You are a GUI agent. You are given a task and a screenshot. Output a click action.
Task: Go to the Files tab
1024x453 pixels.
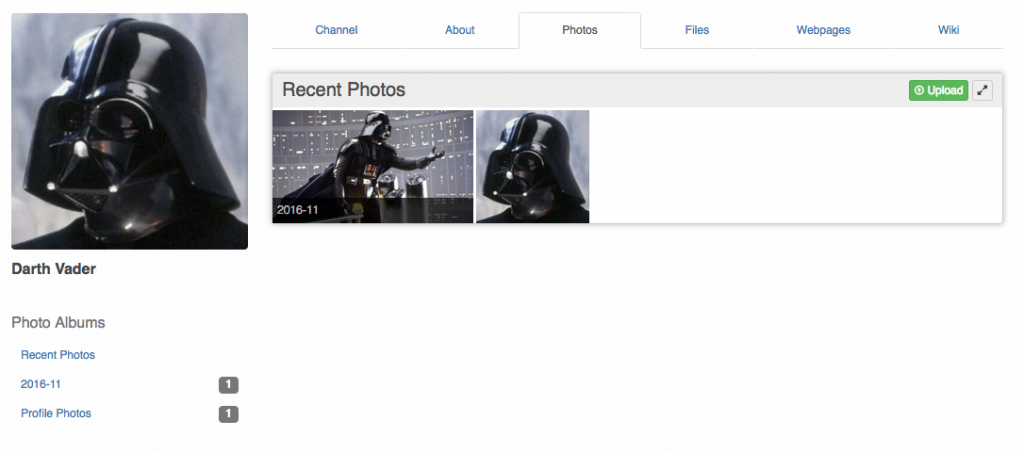(697, 30)
